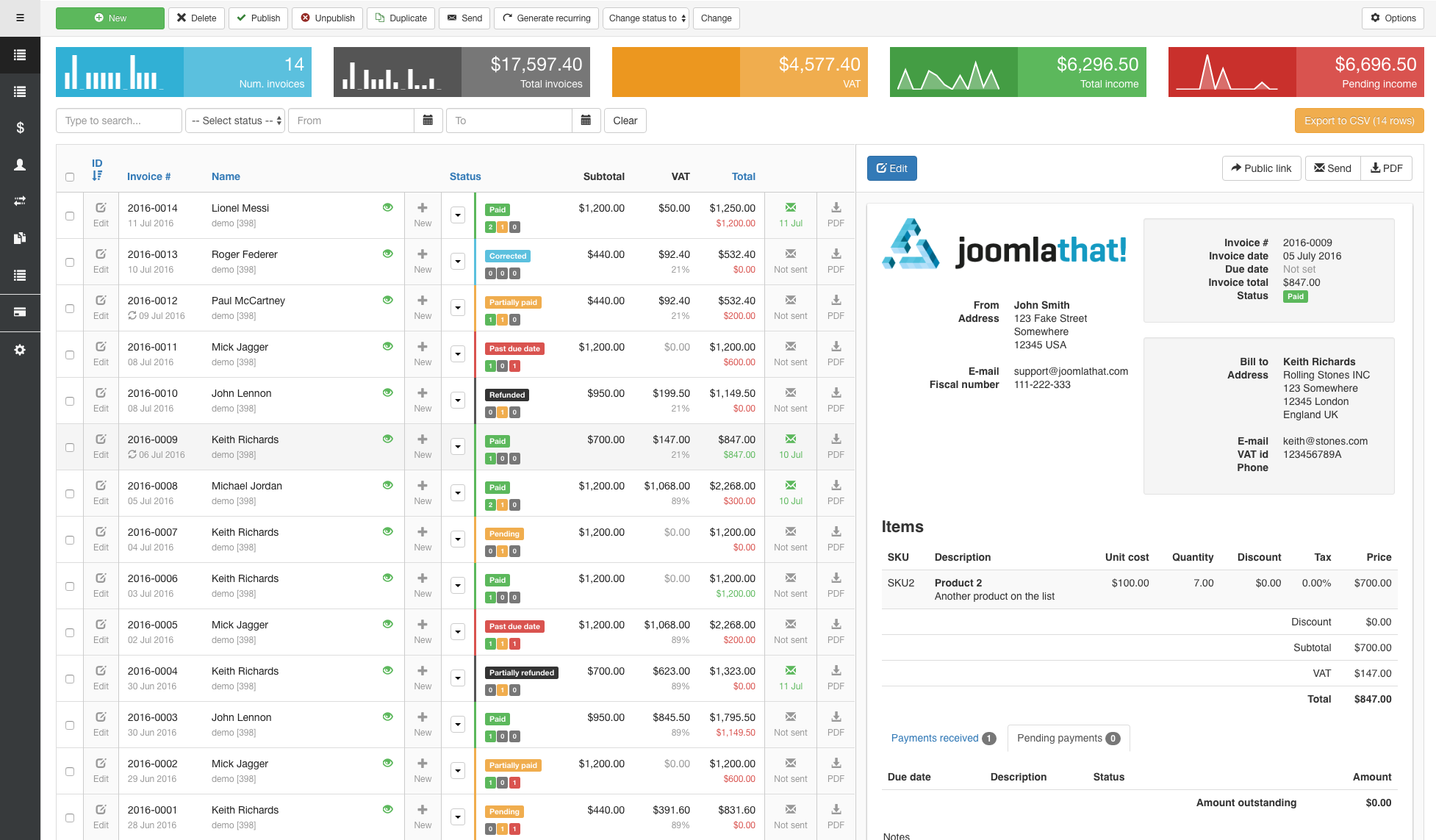Viewport: 1436px width, 840px height.
Task: Click the edit icon for invoice 2016-0011
Action: [x=101, y=347]
